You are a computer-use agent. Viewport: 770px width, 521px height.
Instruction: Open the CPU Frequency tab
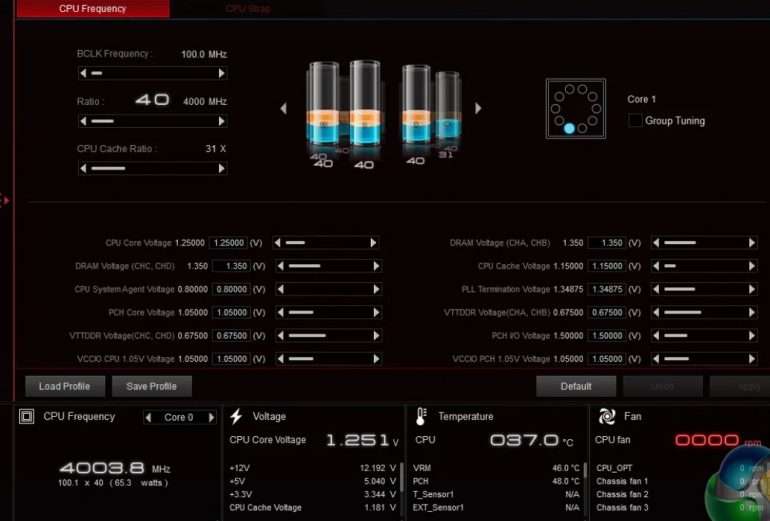(x=93, y=9)
